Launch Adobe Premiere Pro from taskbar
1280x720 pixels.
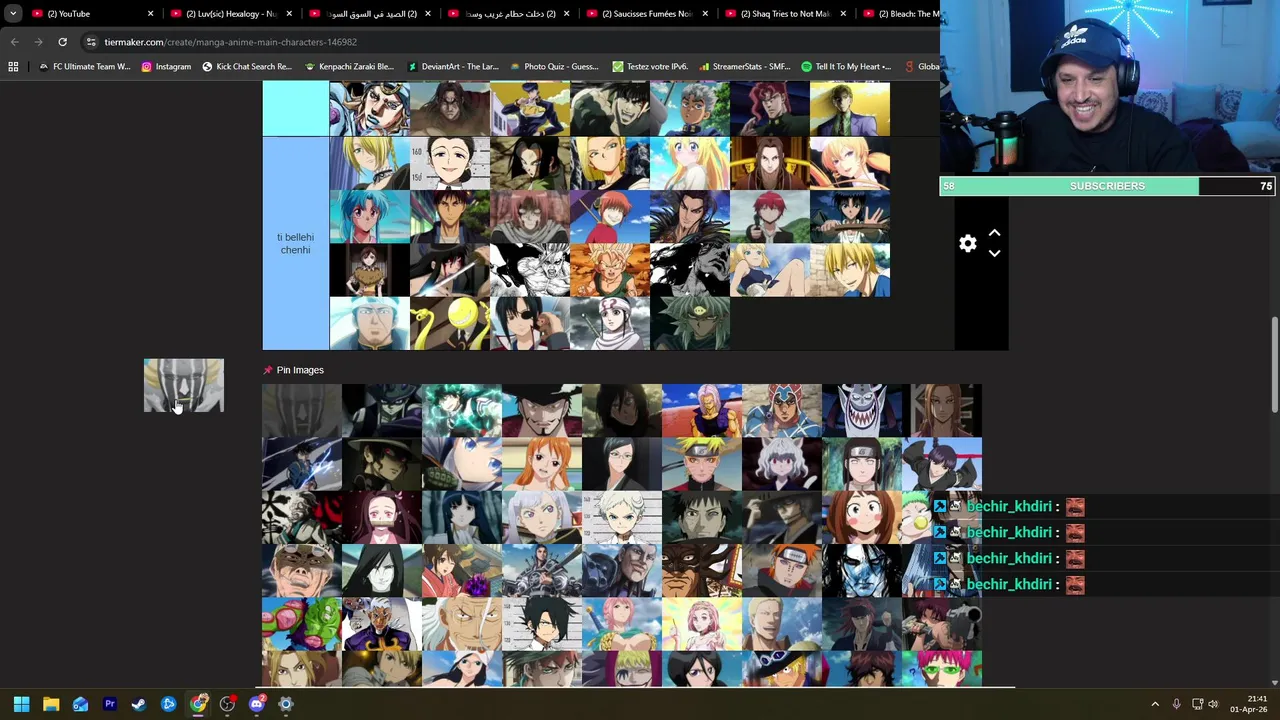(x=110, y=704)
